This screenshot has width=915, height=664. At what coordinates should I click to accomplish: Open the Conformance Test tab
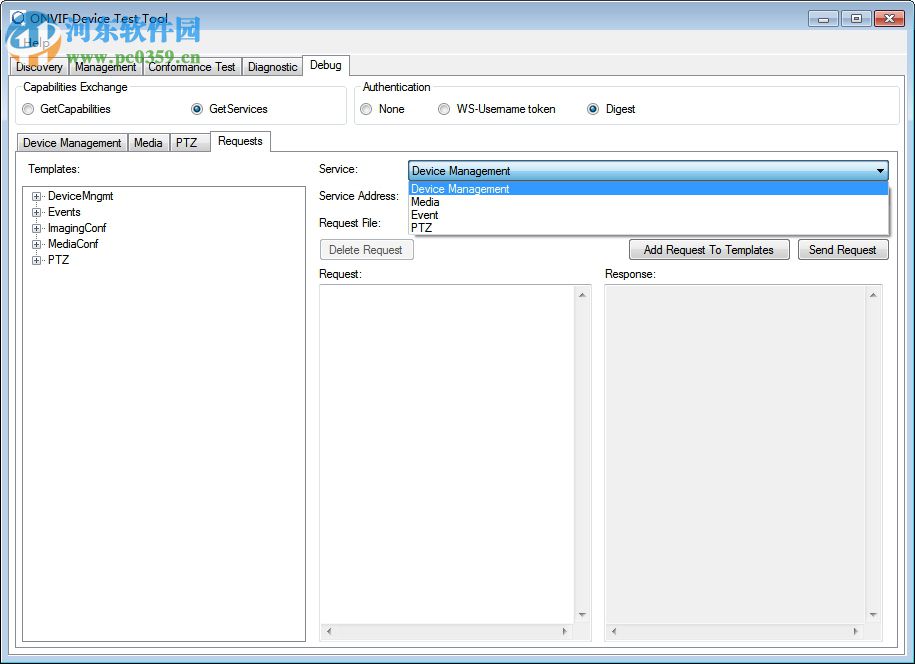[x=192, y=67]
